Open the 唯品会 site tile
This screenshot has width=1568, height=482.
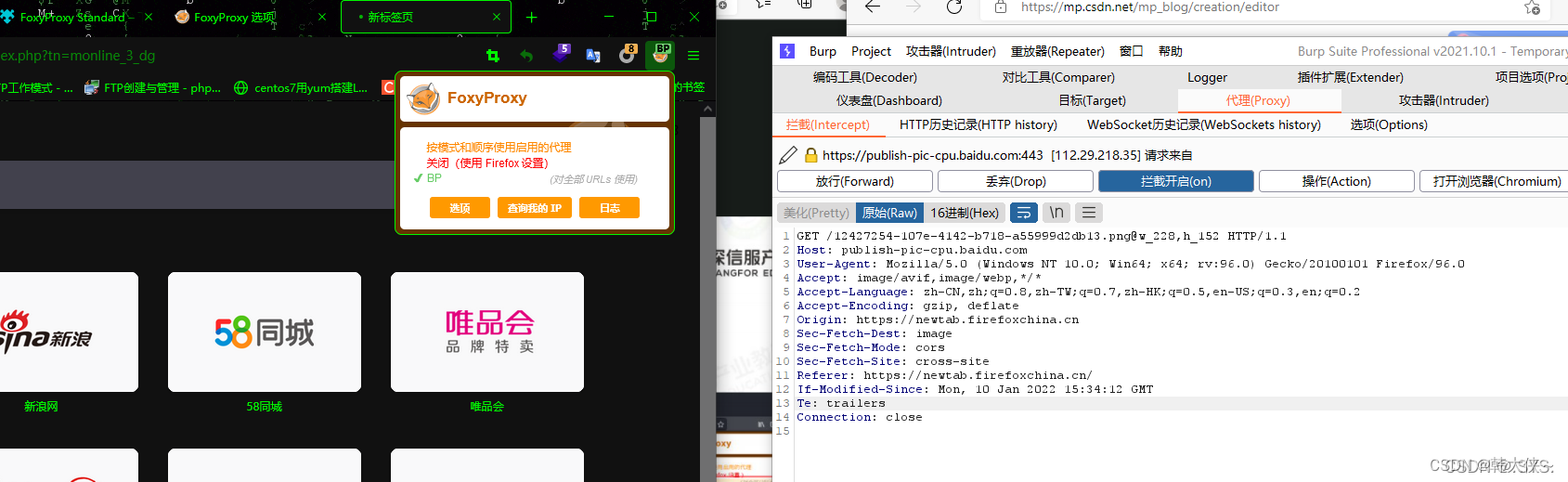pos(487,332)
